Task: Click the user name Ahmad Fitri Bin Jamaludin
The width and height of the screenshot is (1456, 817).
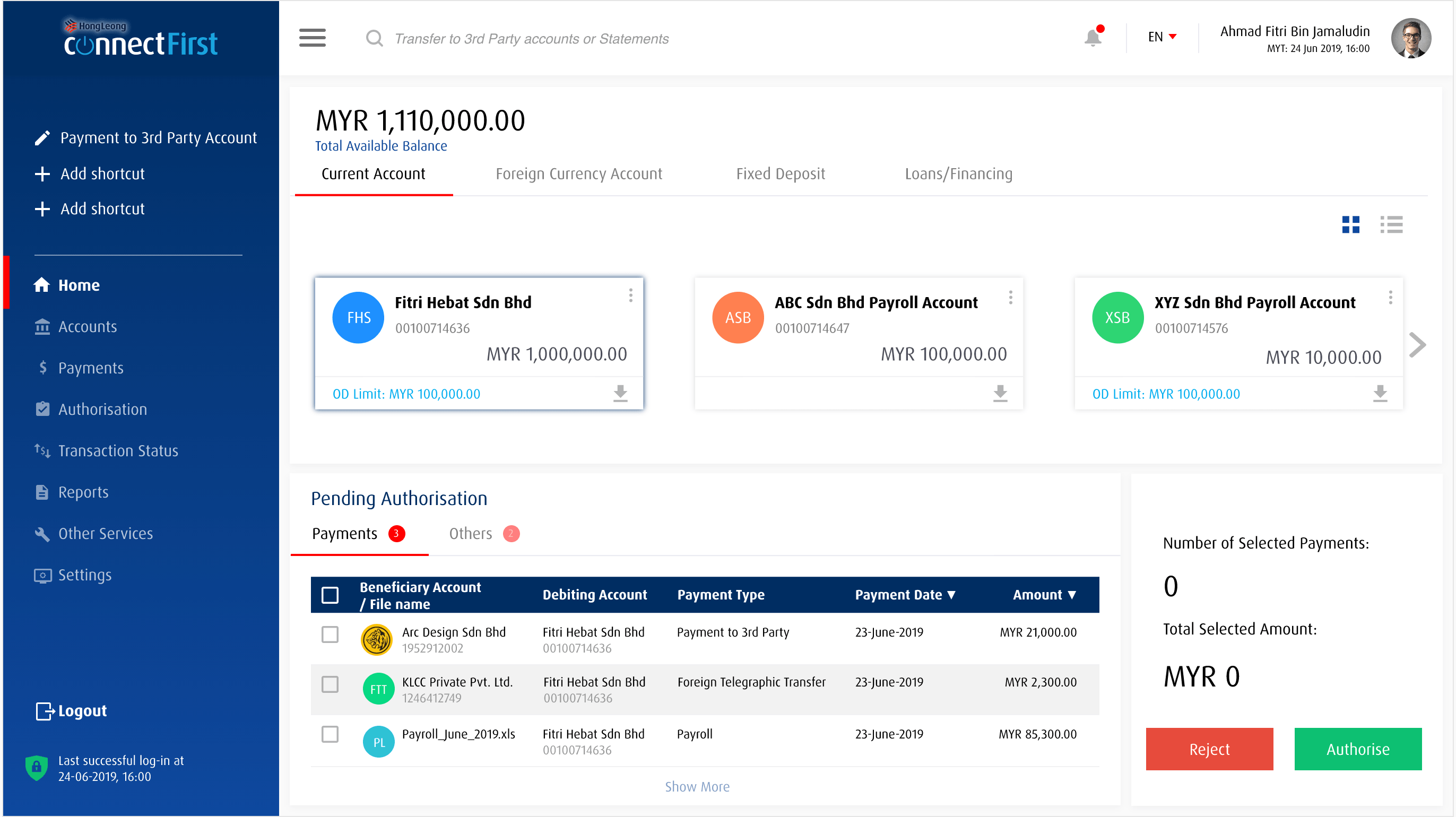Action: pyautogui.click(x=1294, y=31)
